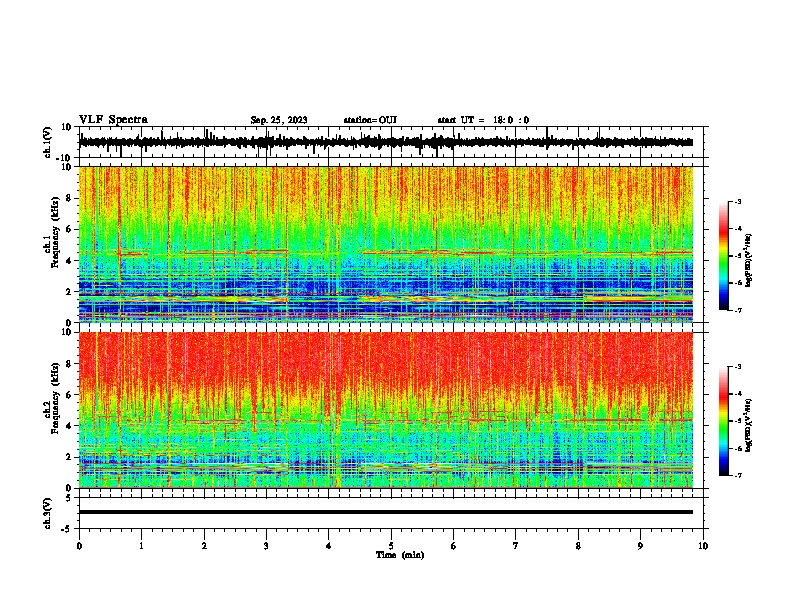Click the "-3" label on ch.1 colorbar
This screenshot has height=612, width=792.
(x=738, y=201)
